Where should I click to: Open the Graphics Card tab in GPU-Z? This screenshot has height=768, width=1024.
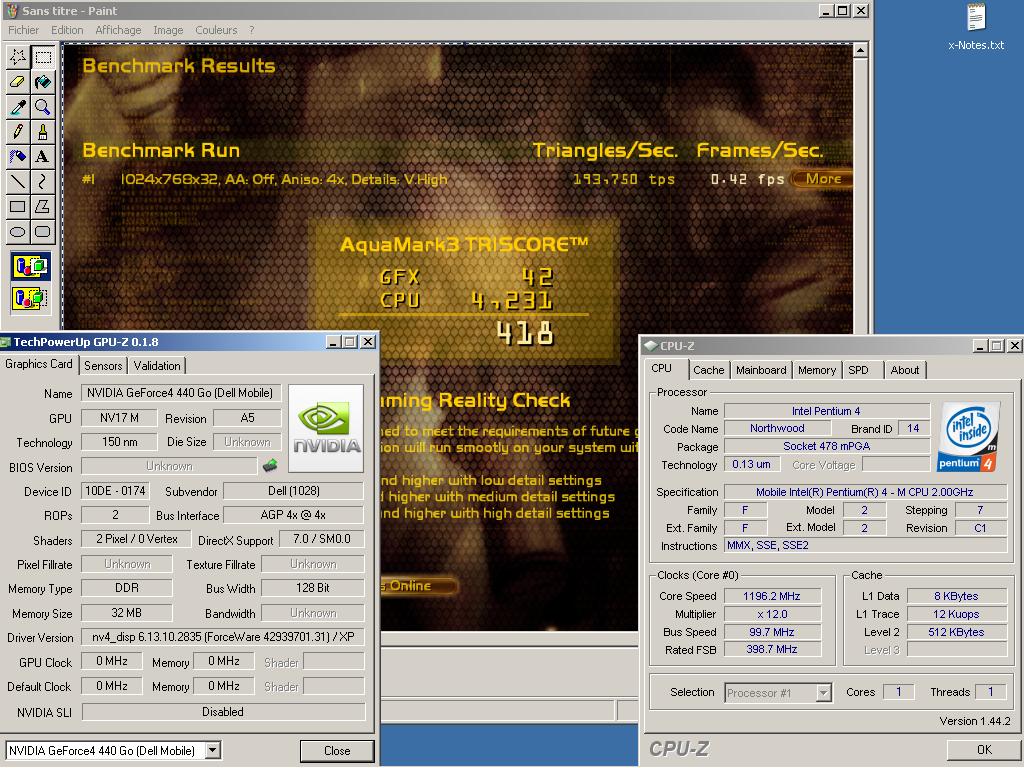[39, 364]
